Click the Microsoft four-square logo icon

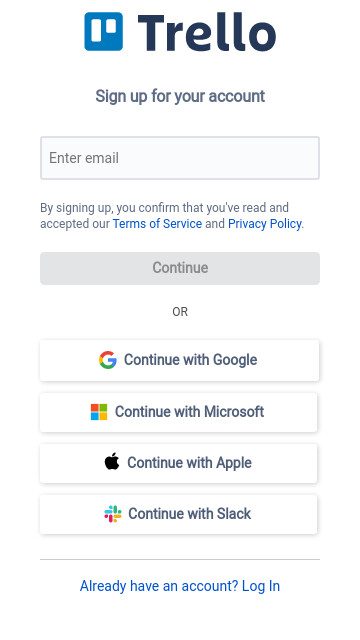99,412
